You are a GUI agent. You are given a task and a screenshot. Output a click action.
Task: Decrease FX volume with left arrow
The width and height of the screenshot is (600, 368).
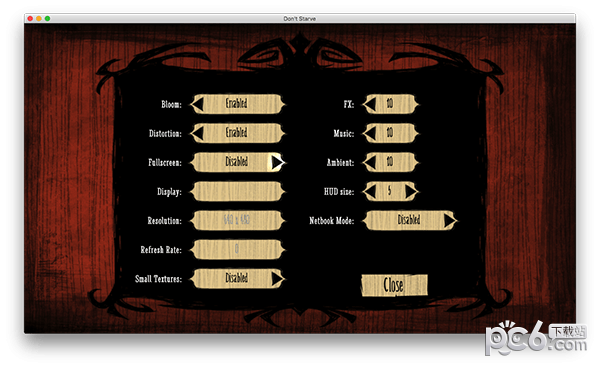pyautogui.click(x=370, y=104)
